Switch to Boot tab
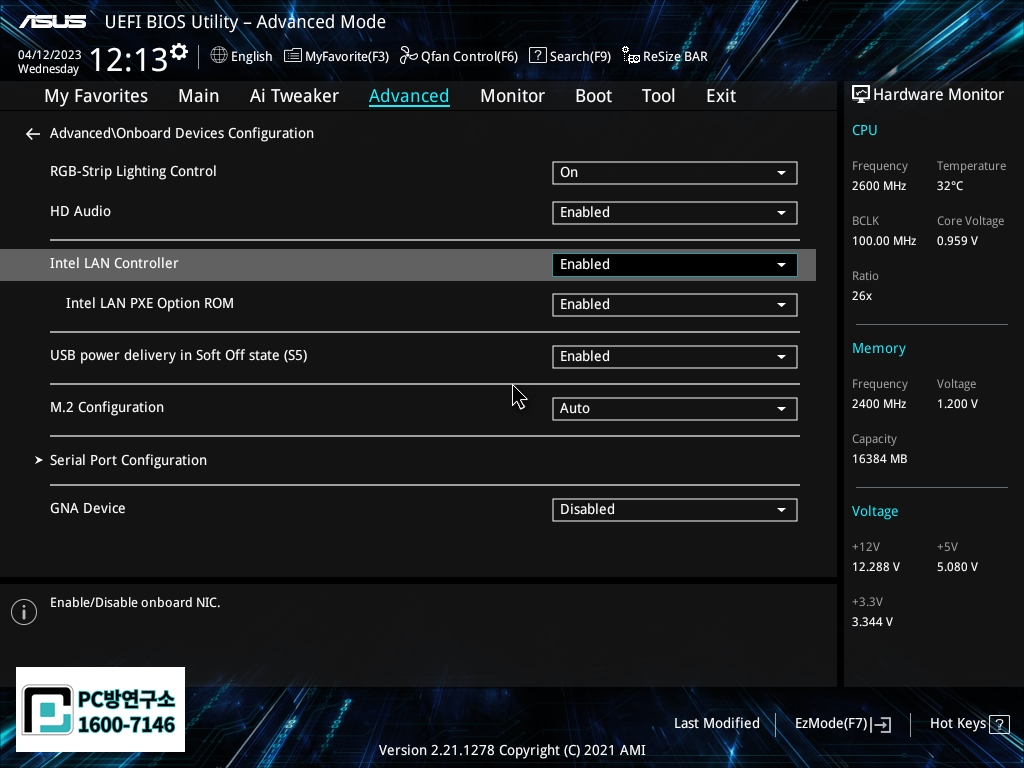 593,96
